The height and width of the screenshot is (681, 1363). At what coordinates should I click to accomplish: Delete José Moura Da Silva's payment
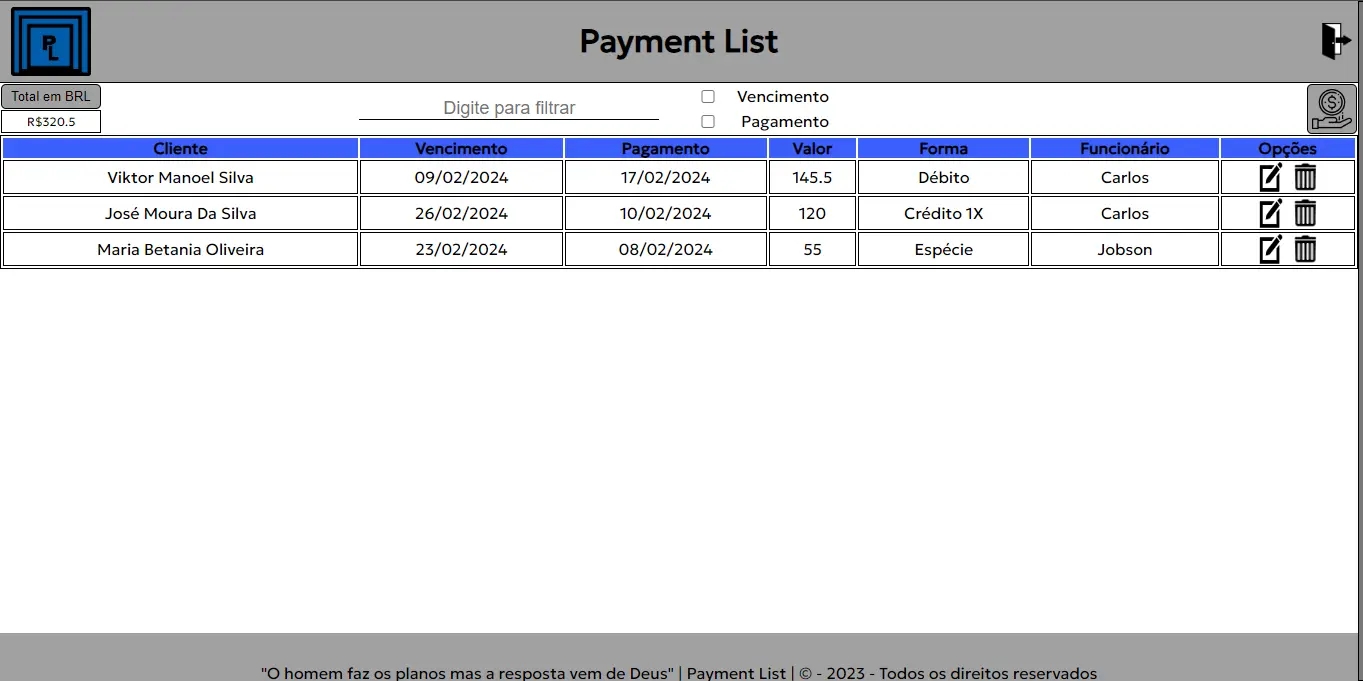(1305, 214)
